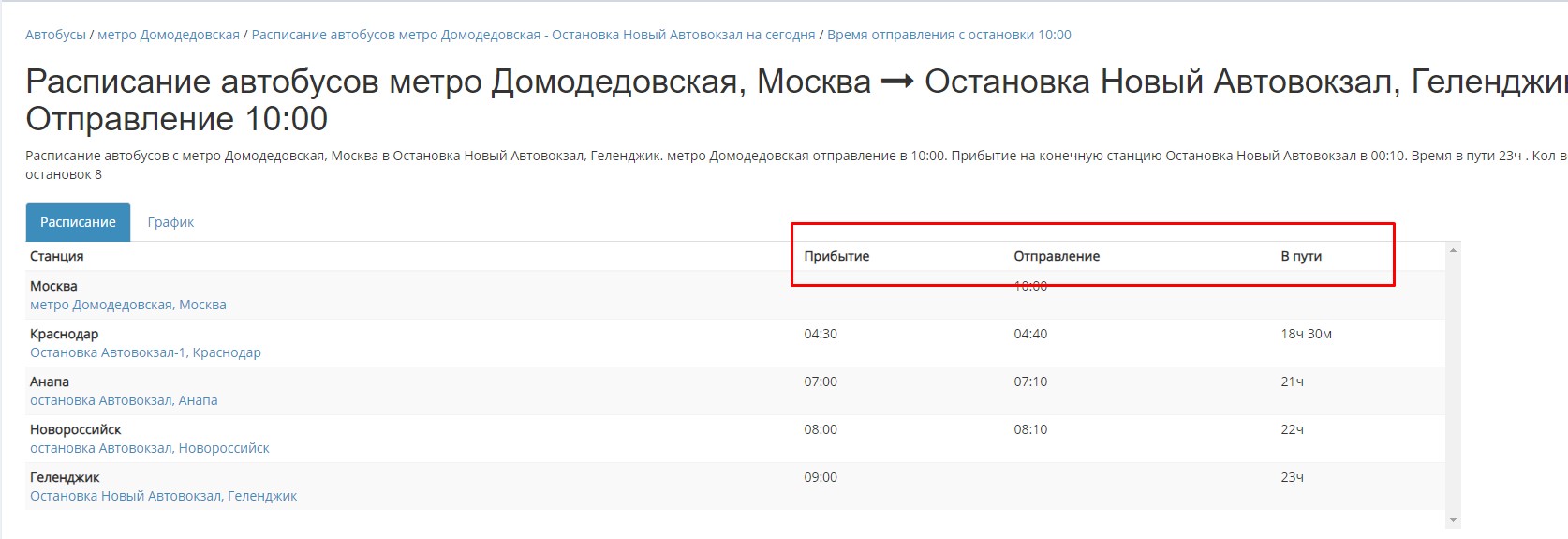
Task: Switch to the Расписание tab
Action: [78, 222]
